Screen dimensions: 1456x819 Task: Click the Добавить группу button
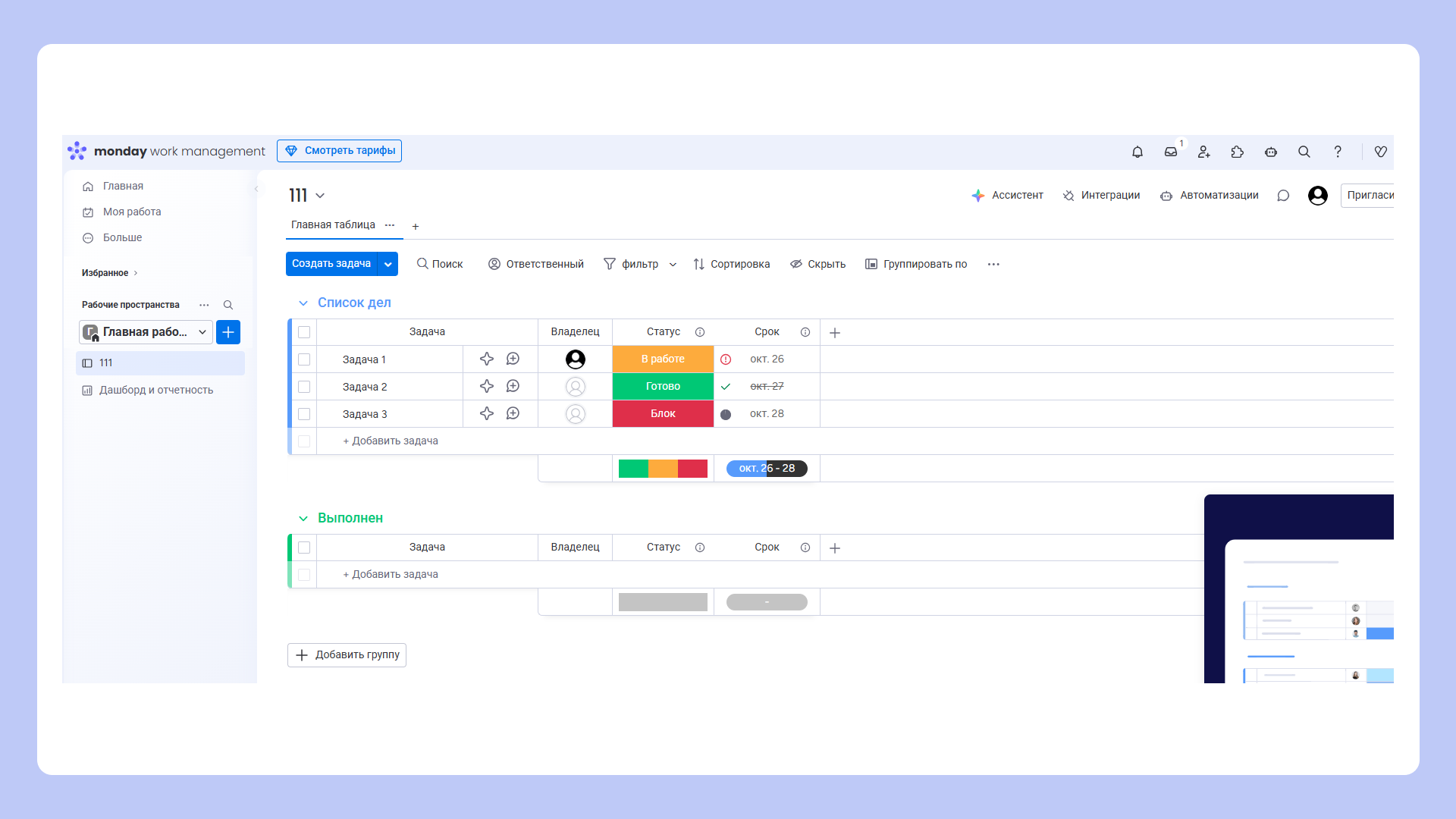[347, 654]
